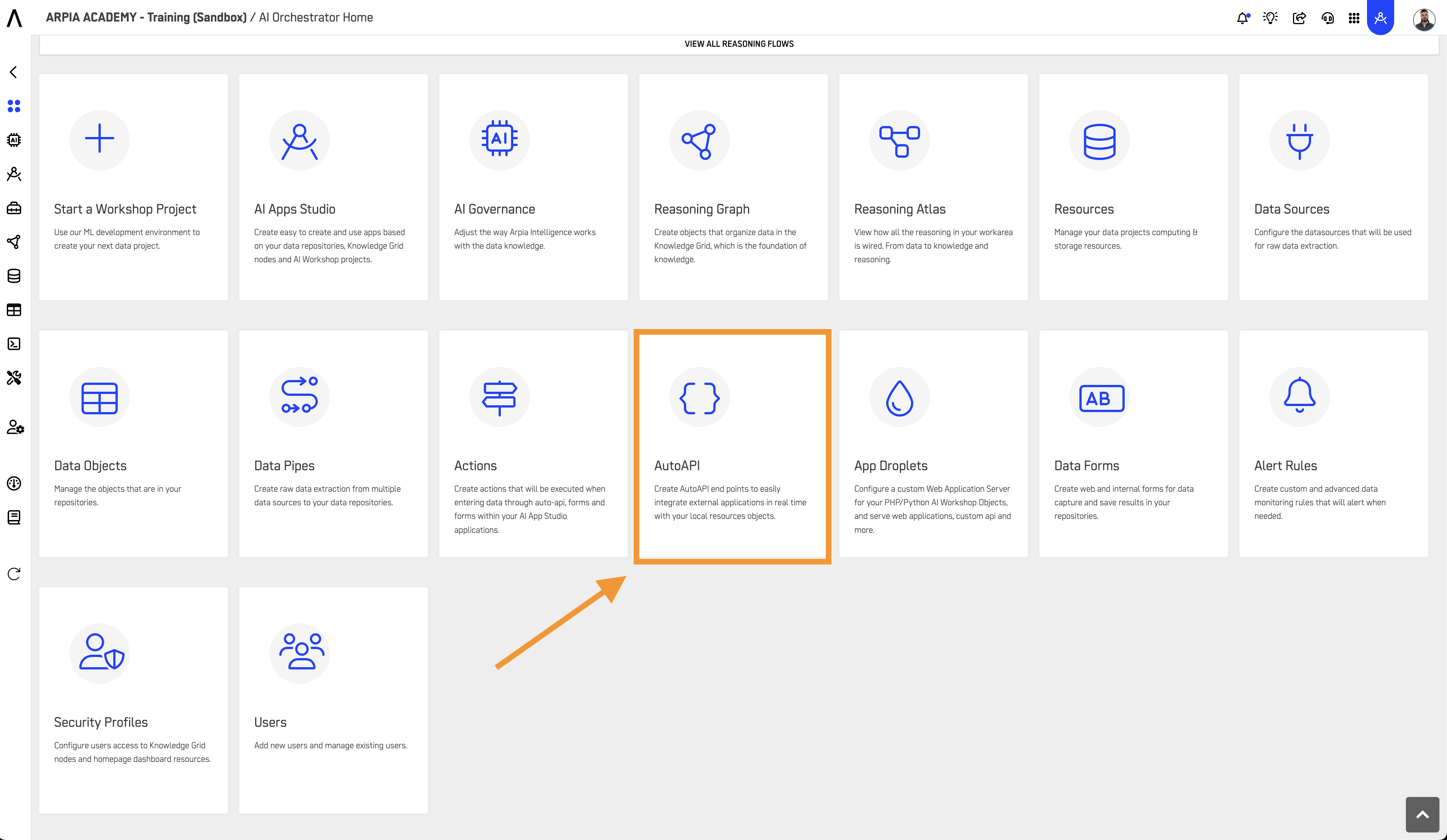The image size is (1447, 840).
Task: Select the Reasoning Atlas tile
Action: tap(933, 186)
